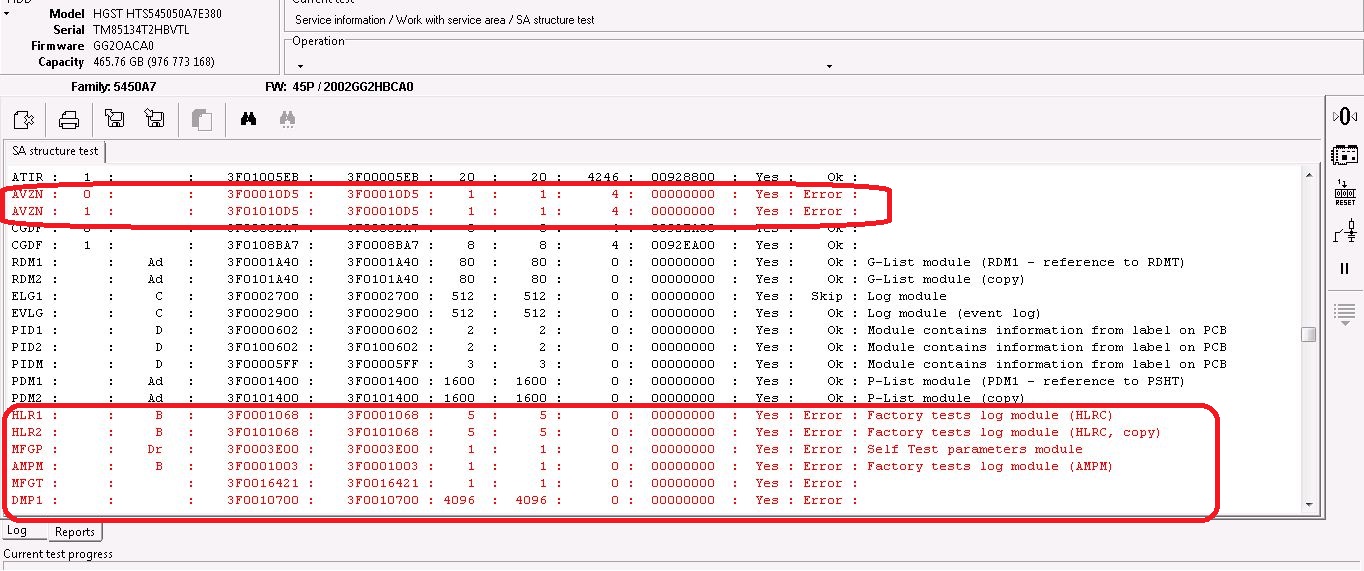
Task: Click the PDM2 row label
Action: (27, 398)
